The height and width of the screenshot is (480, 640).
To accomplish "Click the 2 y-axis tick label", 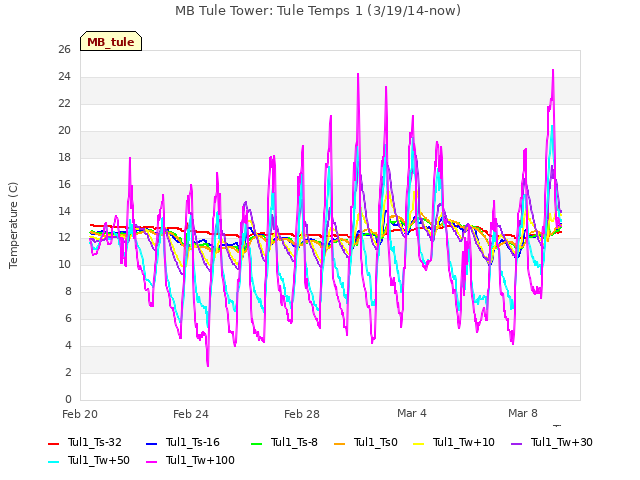I will point(68,372).
